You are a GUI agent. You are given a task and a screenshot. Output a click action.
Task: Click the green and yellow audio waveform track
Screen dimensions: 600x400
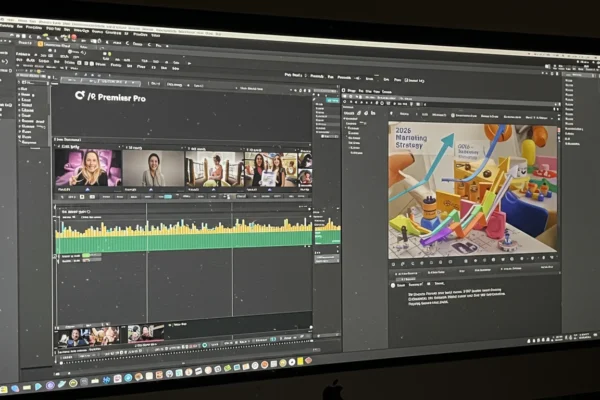tap(184, 237)
